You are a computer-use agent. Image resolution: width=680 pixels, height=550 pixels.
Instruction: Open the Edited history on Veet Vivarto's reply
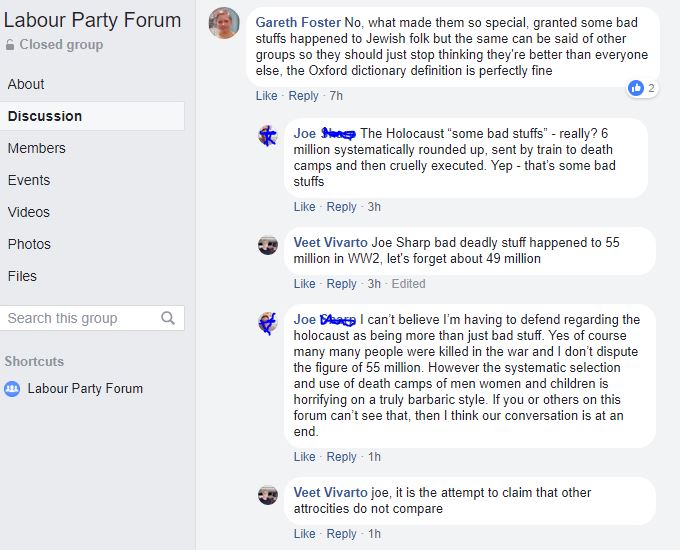[x=408, y=284]
